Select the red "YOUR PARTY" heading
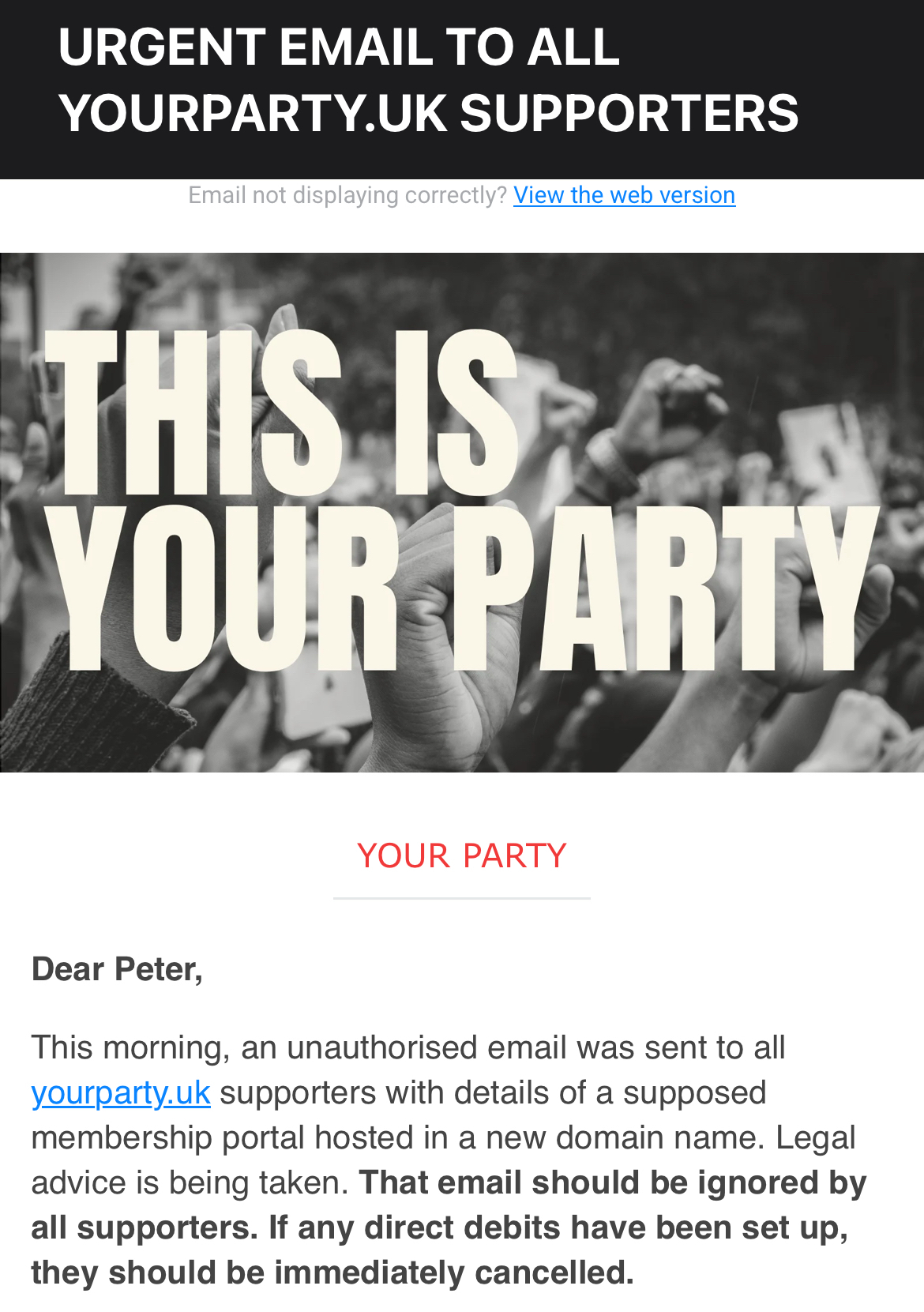Viewport: 924px width, 1312px height. coord(461,856)
